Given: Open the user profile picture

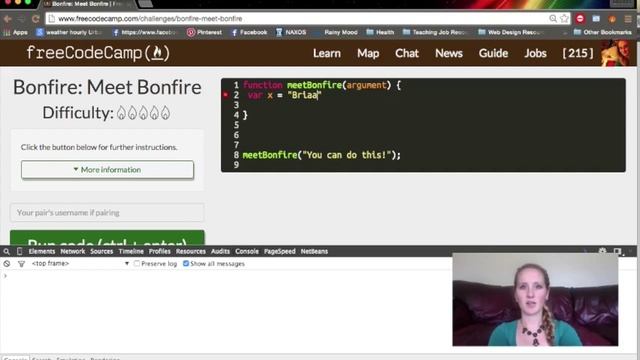Looking at the screenshot, I should [616, 53].
